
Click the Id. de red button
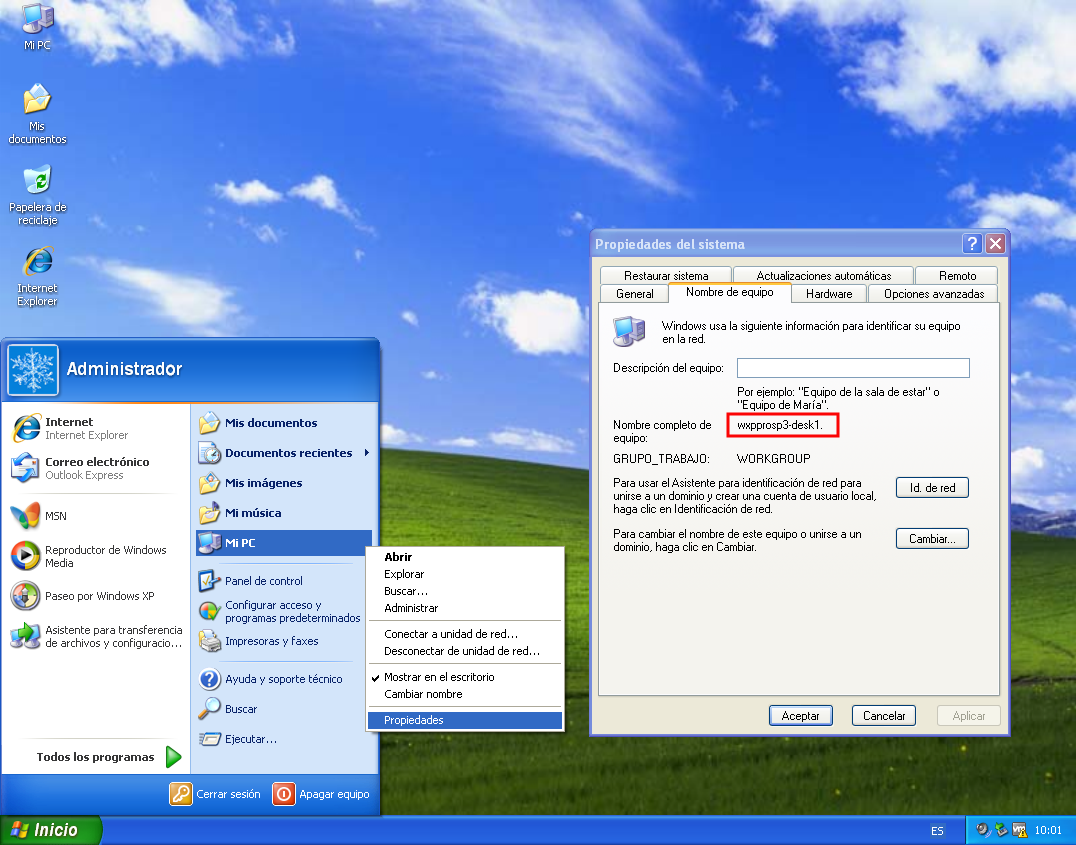[932, 487]
